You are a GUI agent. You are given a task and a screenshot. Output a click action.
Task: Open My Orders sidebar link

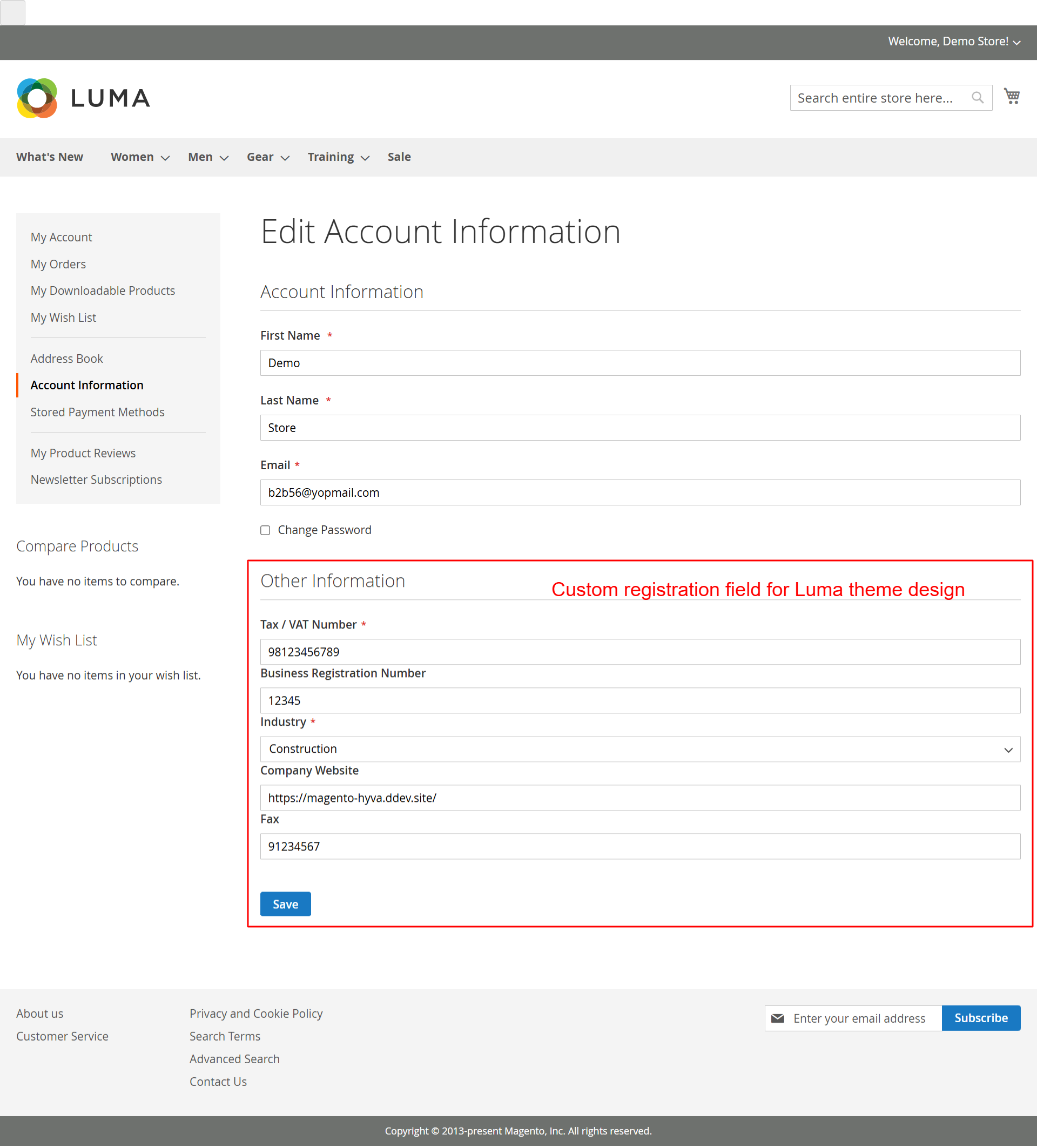(58, 264)
